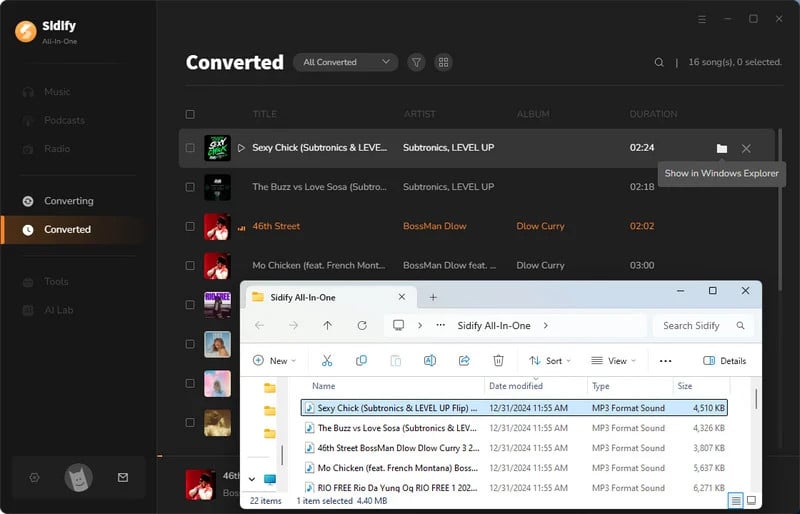This screenshot has height=514, width=800.
Task: Click Cut scissors icon in Explorer toolbar
Action: click(327, 361)
